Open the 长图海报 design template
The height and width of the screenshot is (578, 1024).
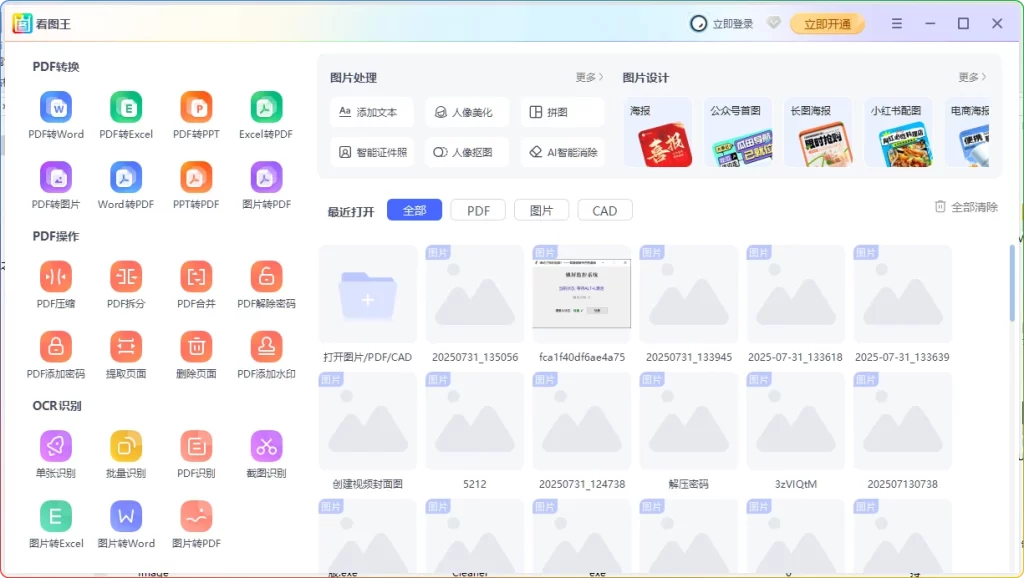[818, 133]
